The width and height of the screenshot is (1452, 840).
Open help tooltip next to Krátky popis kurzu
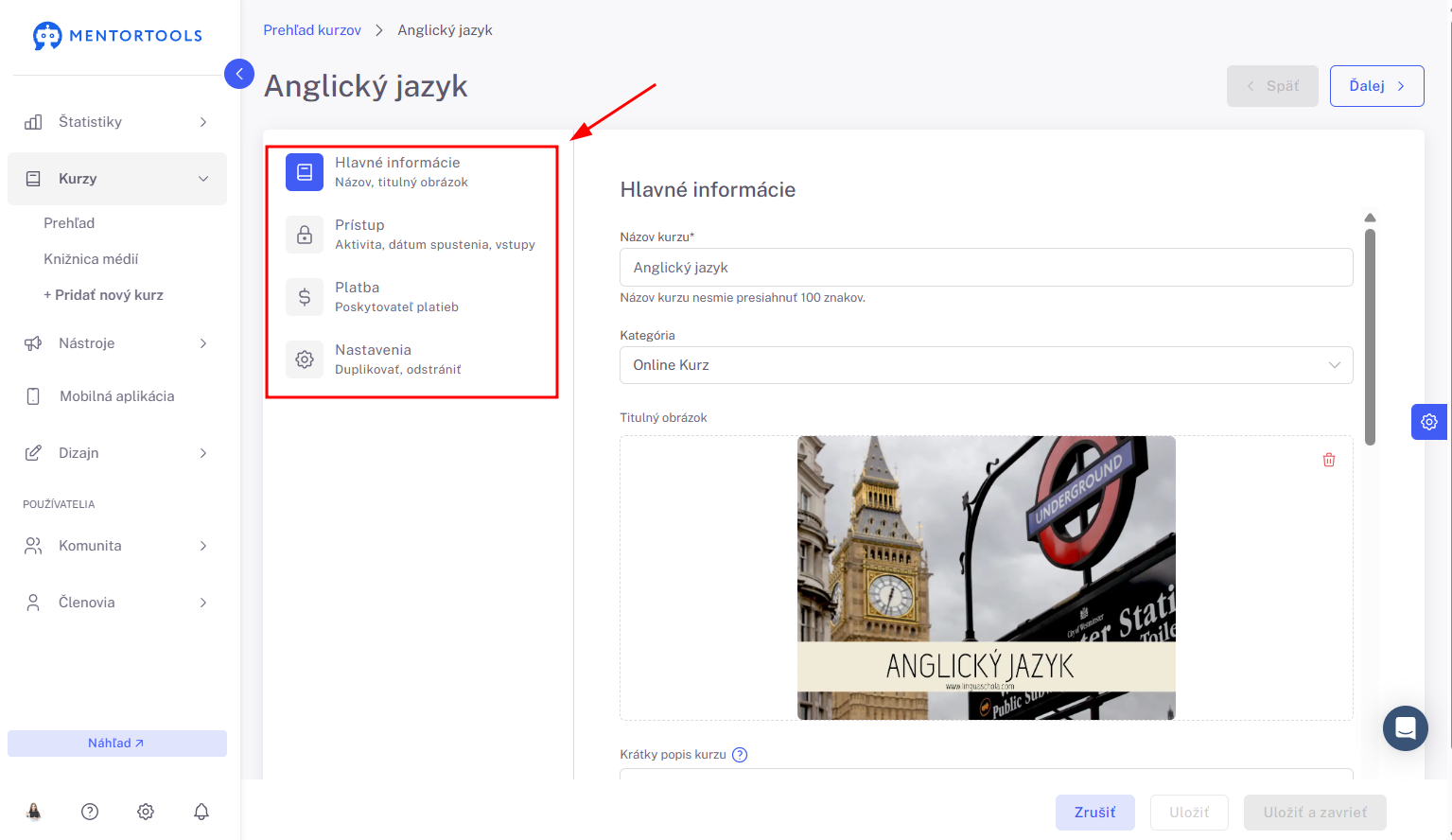(740, 755)
